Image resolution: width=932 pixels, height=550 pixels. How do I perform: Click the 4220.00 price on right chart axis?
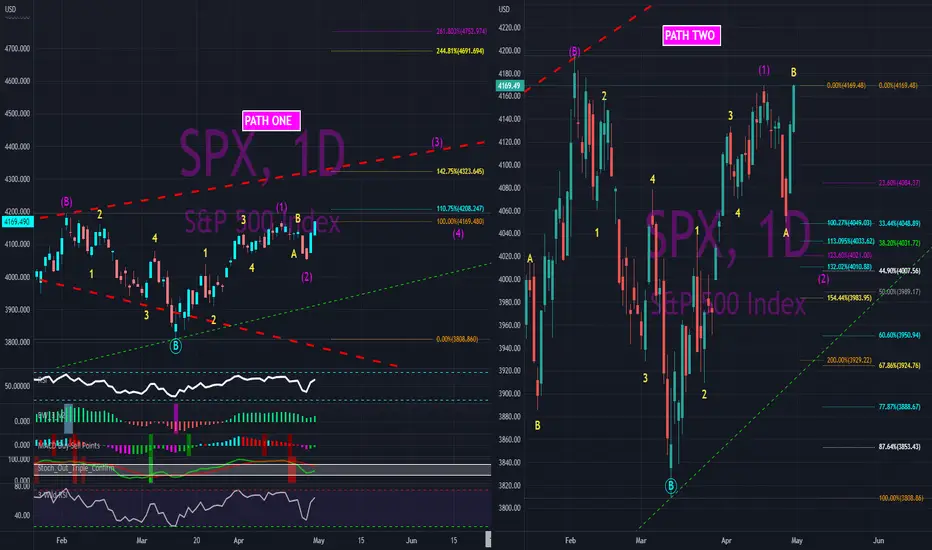(x=509, y=27)
